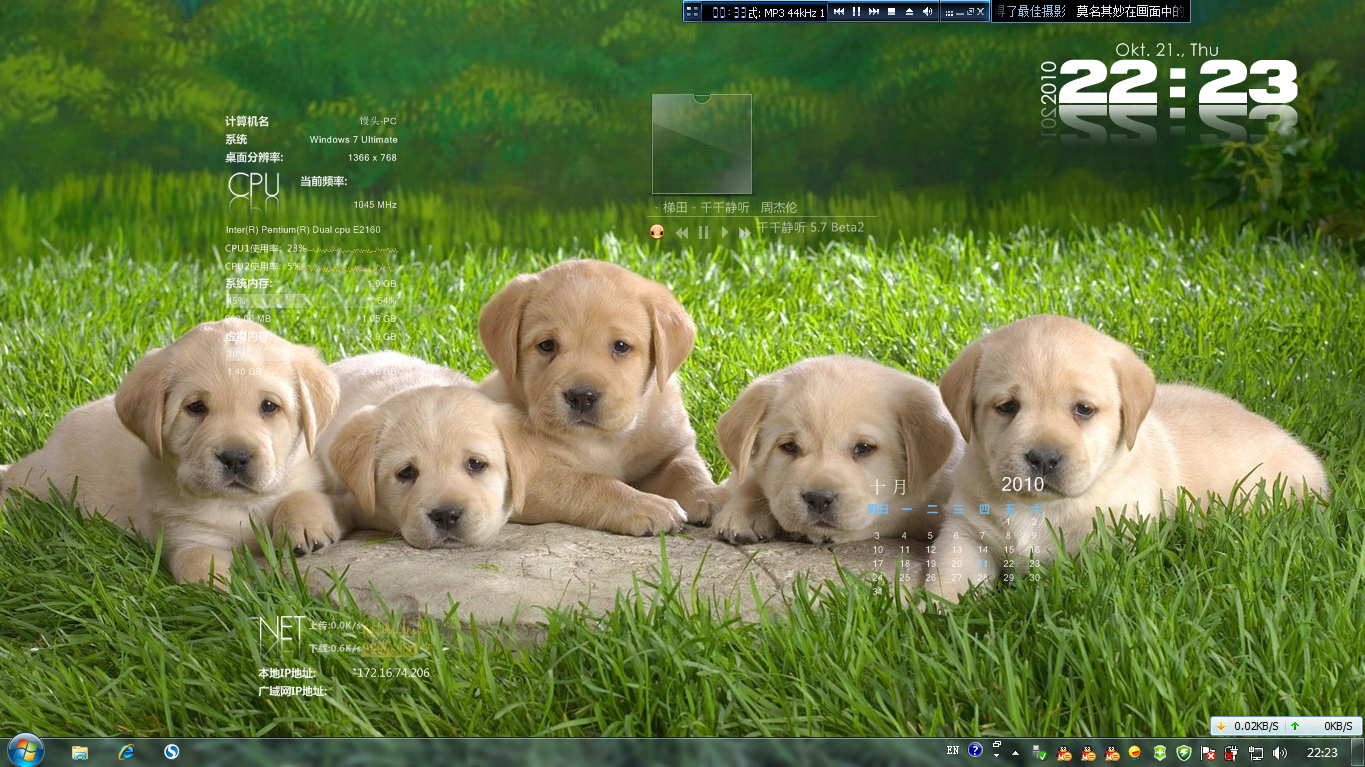The image size is (1365, 767).
Task: Click resolution value 1366 x 768
Action: (x=371, y=158)
